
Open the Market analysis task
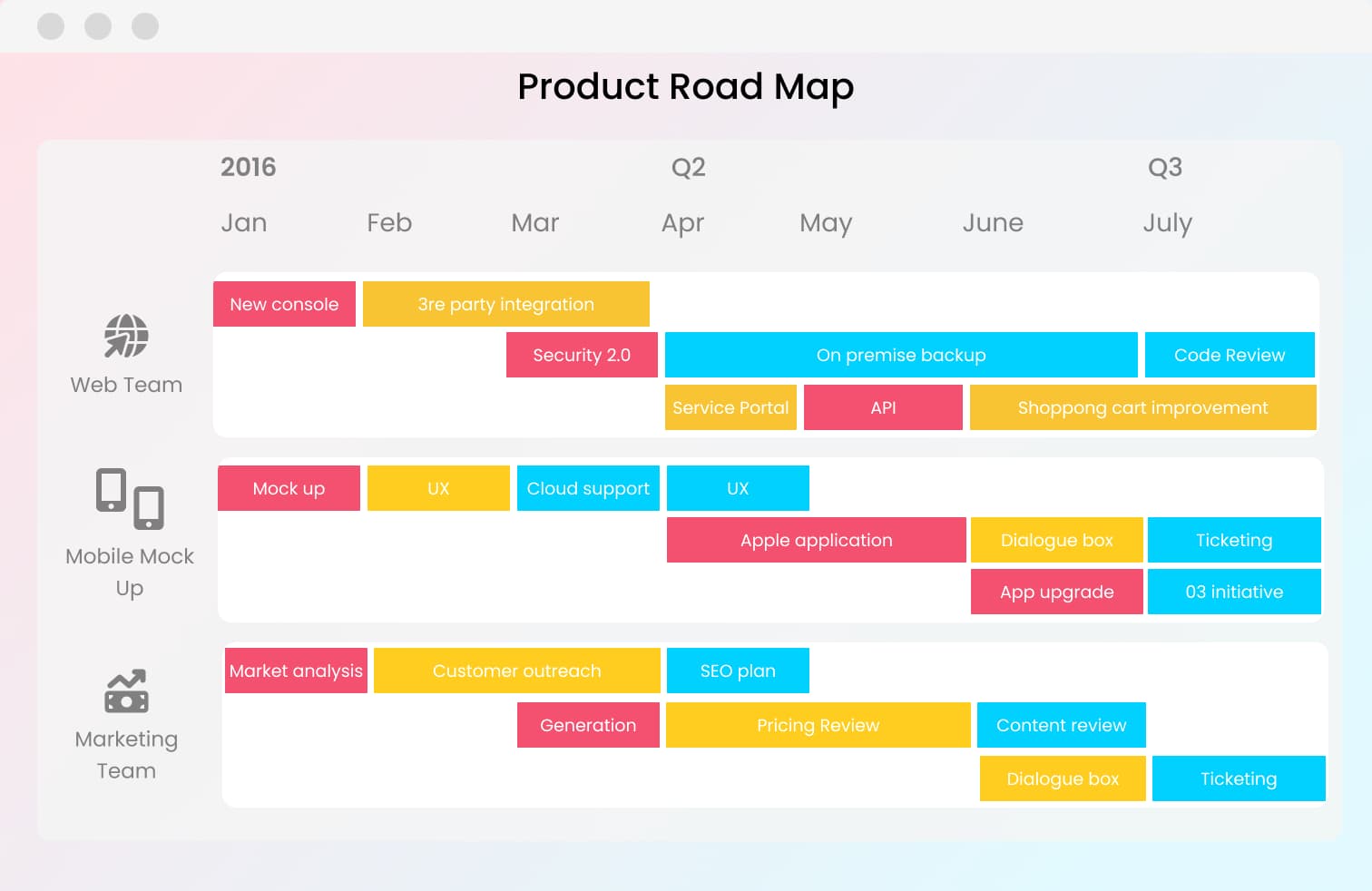pos(296,671)
